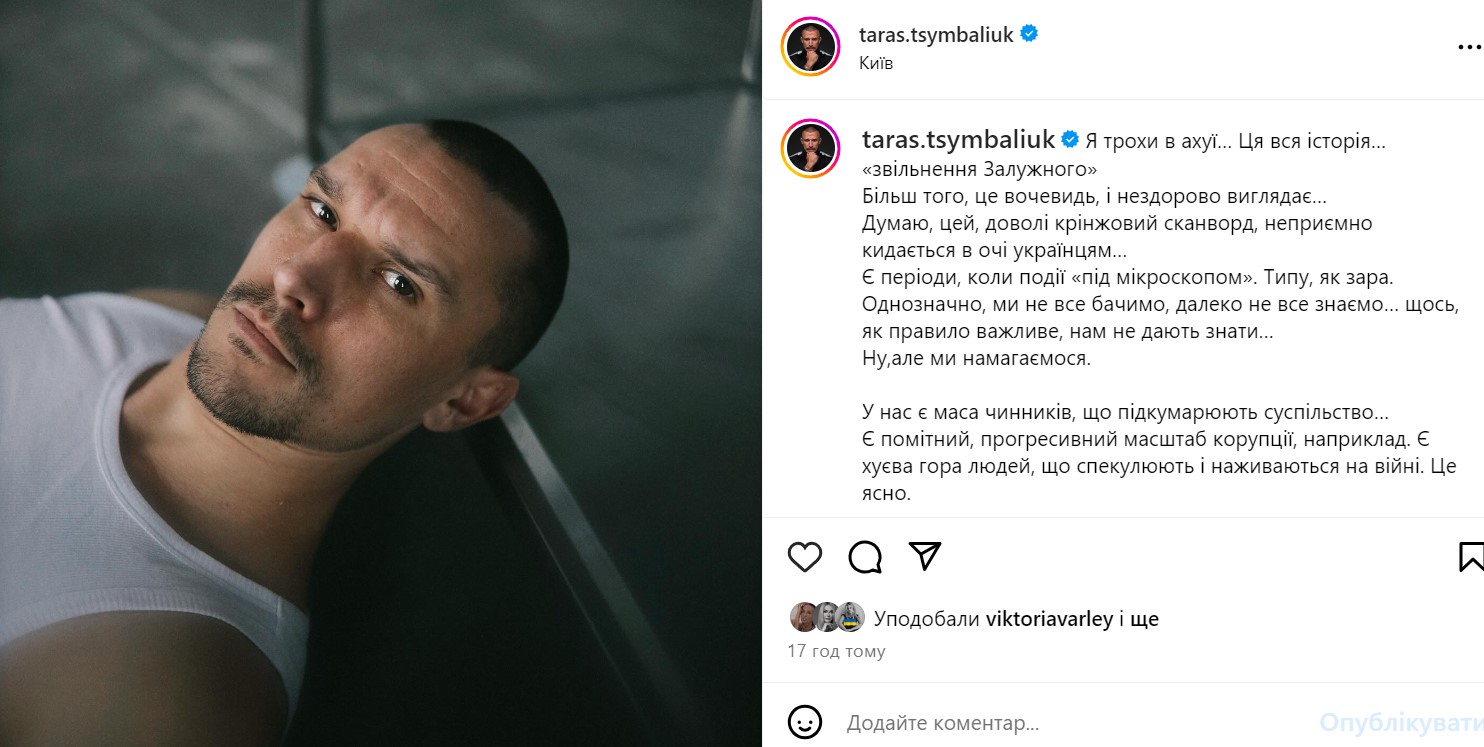Click the liker avatars thumbnails group
The width and height of the screenshot is (1484, 747).
pos(826,618)
